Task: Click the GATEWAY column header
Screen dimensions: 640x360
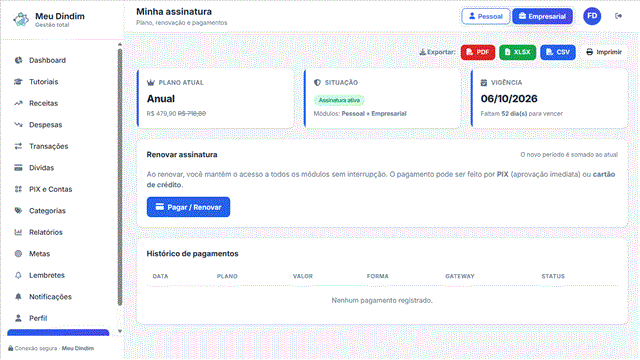Action: pos(460,276)
